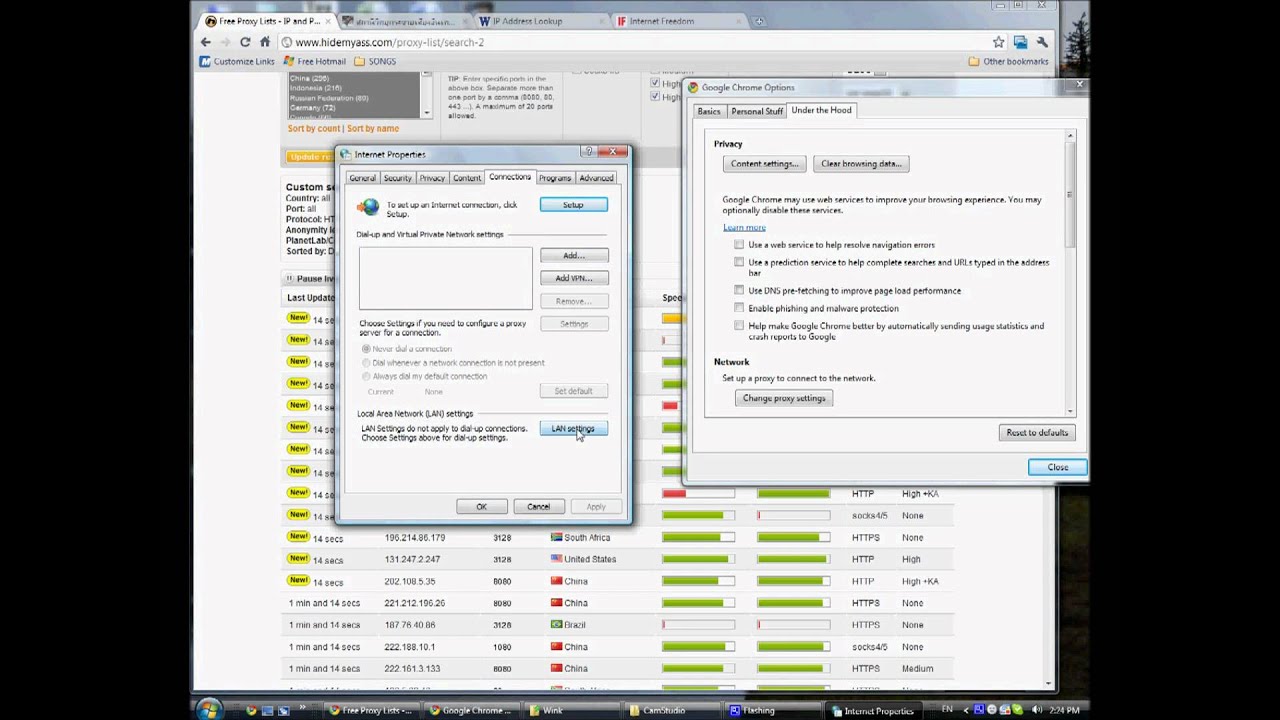The height and width of the screenshot is (720, 1280).
Task: Open a new tab with plus button
Action: tap(759, 21)
